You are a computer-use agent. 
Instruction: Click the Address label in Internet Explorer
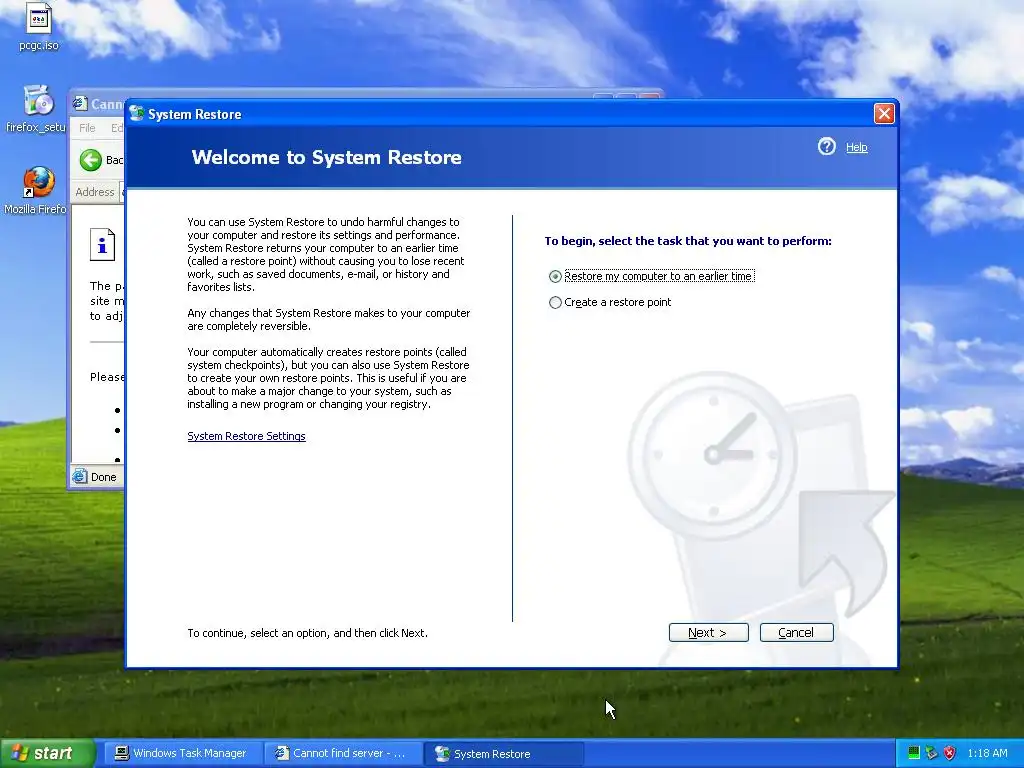pyautogui.click(x=95, y=192)
